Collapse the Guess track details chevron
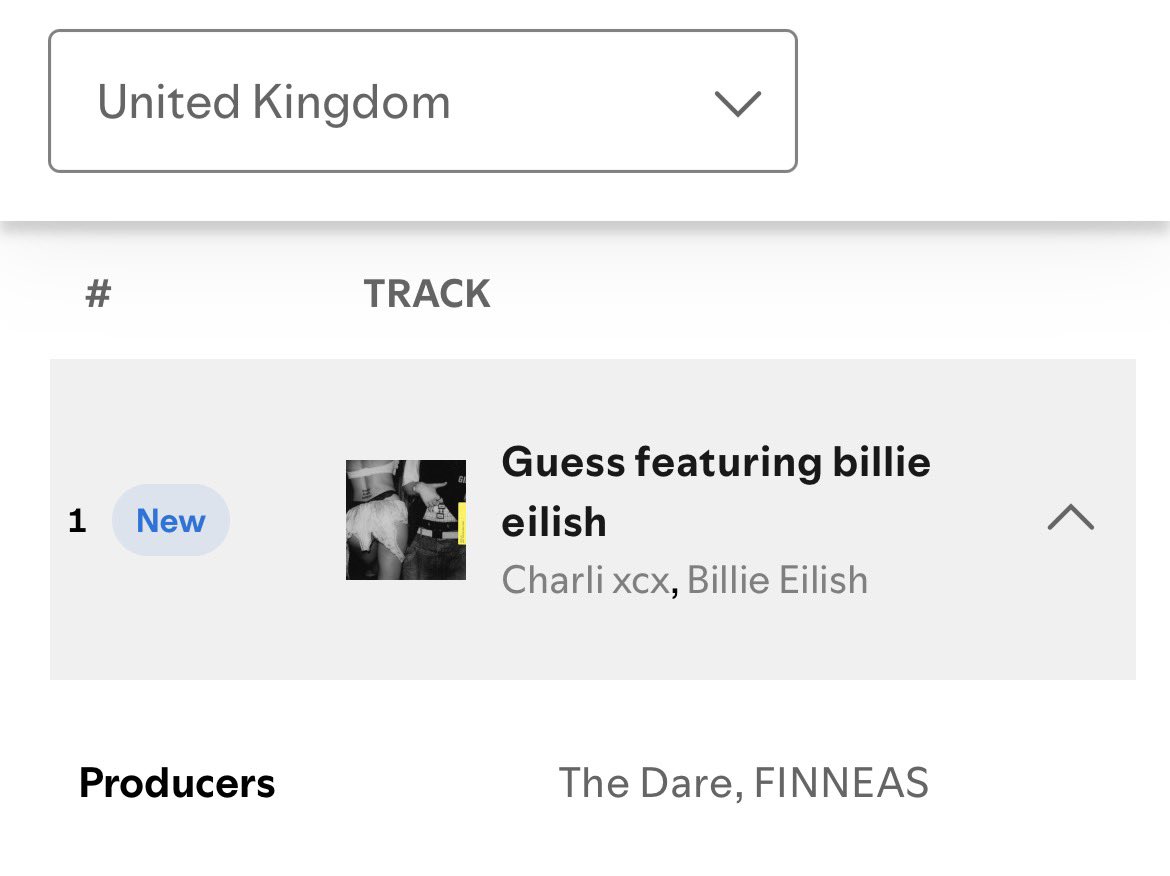Image resolution: width=1170 pixels, height=876 pixels. (x=1071, y=517)
